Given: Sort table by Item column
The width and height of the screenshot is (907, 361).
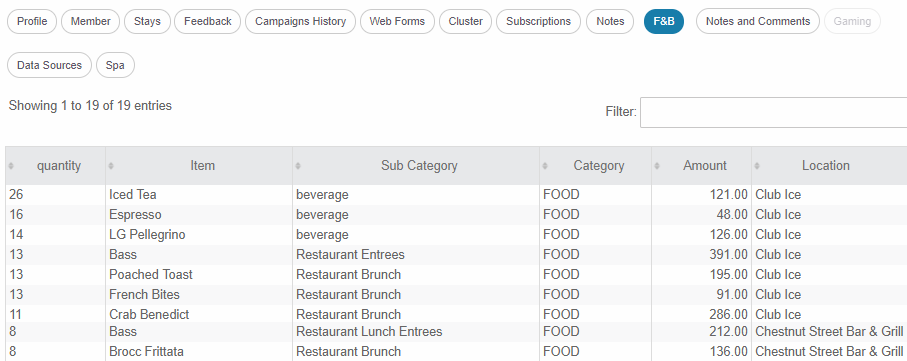Looking at the screenshot, I should point(199,166).
